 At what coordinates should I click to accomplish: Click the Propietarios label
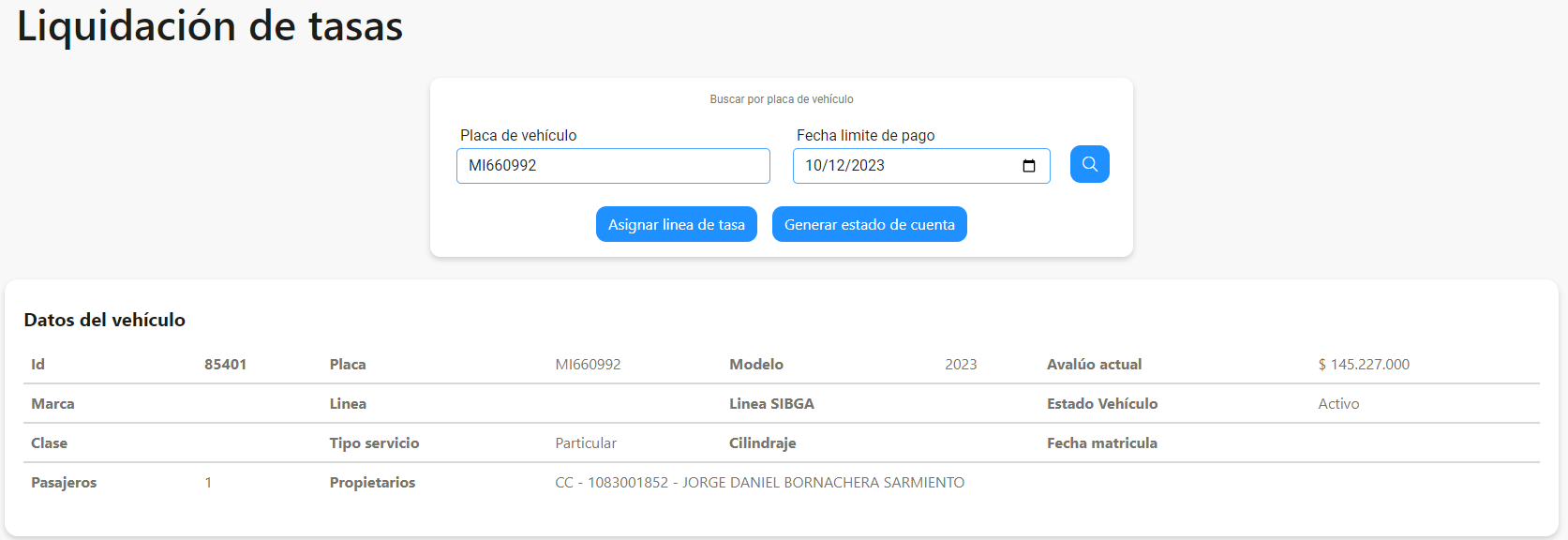pos(372,483)
